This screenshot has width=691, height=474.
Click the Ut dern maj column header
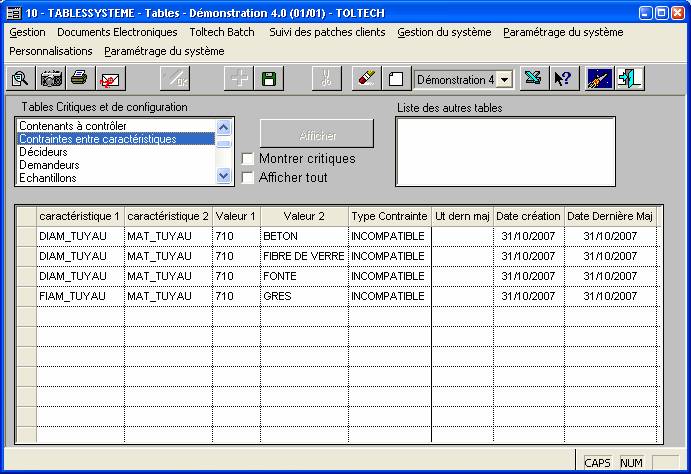[462, 216]
